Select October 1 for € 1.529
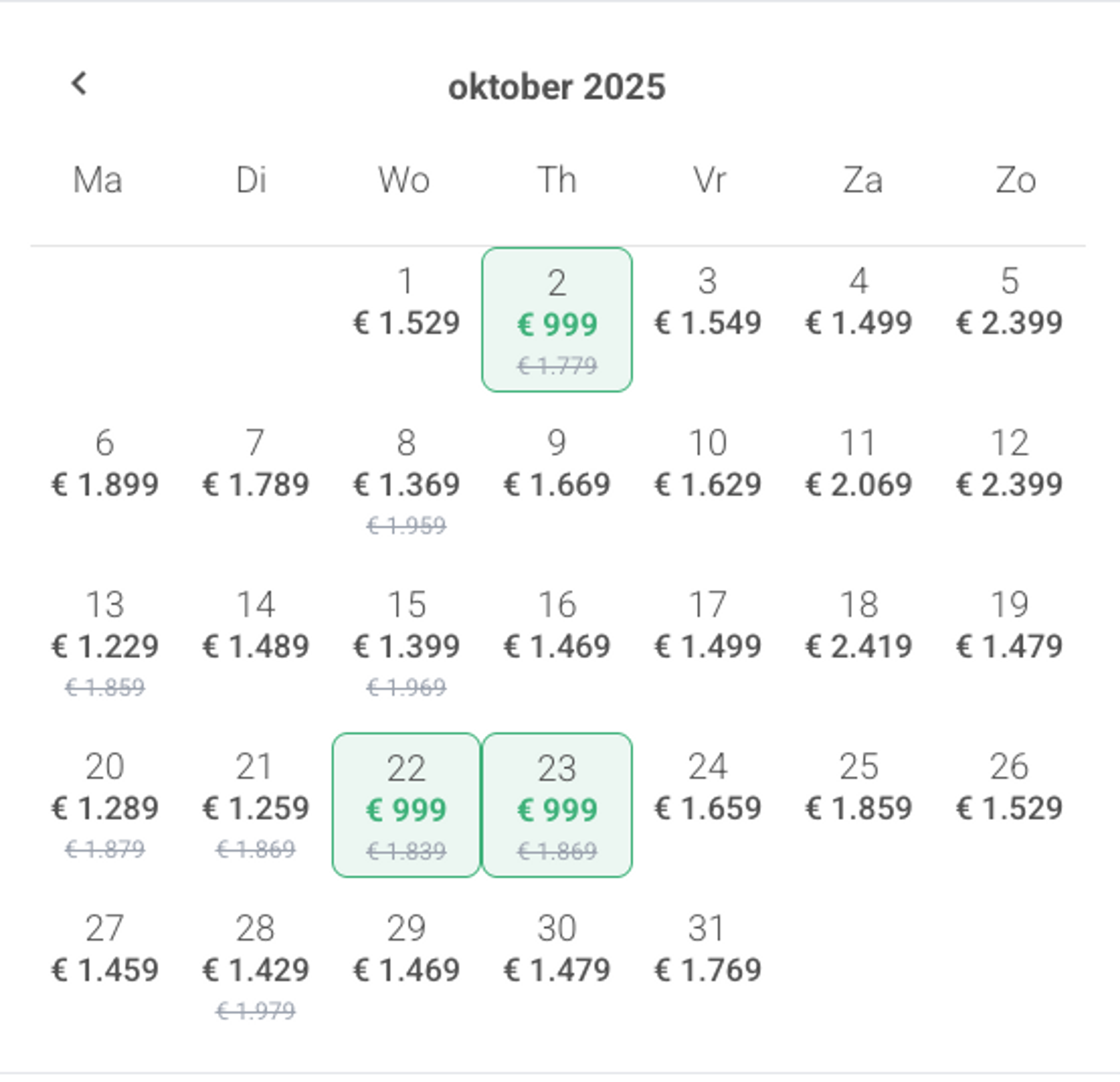Screen dimensions: 1120x1082 [x=406, y=320]
